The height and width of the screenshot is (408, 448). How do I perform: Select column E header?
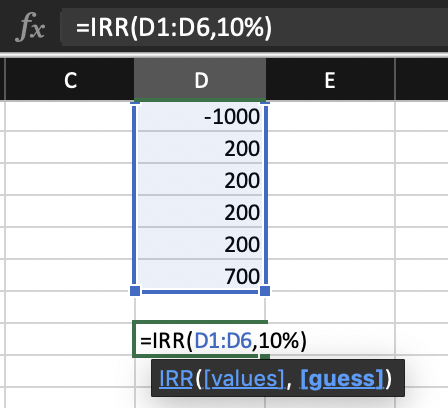(x=330, y=80)
